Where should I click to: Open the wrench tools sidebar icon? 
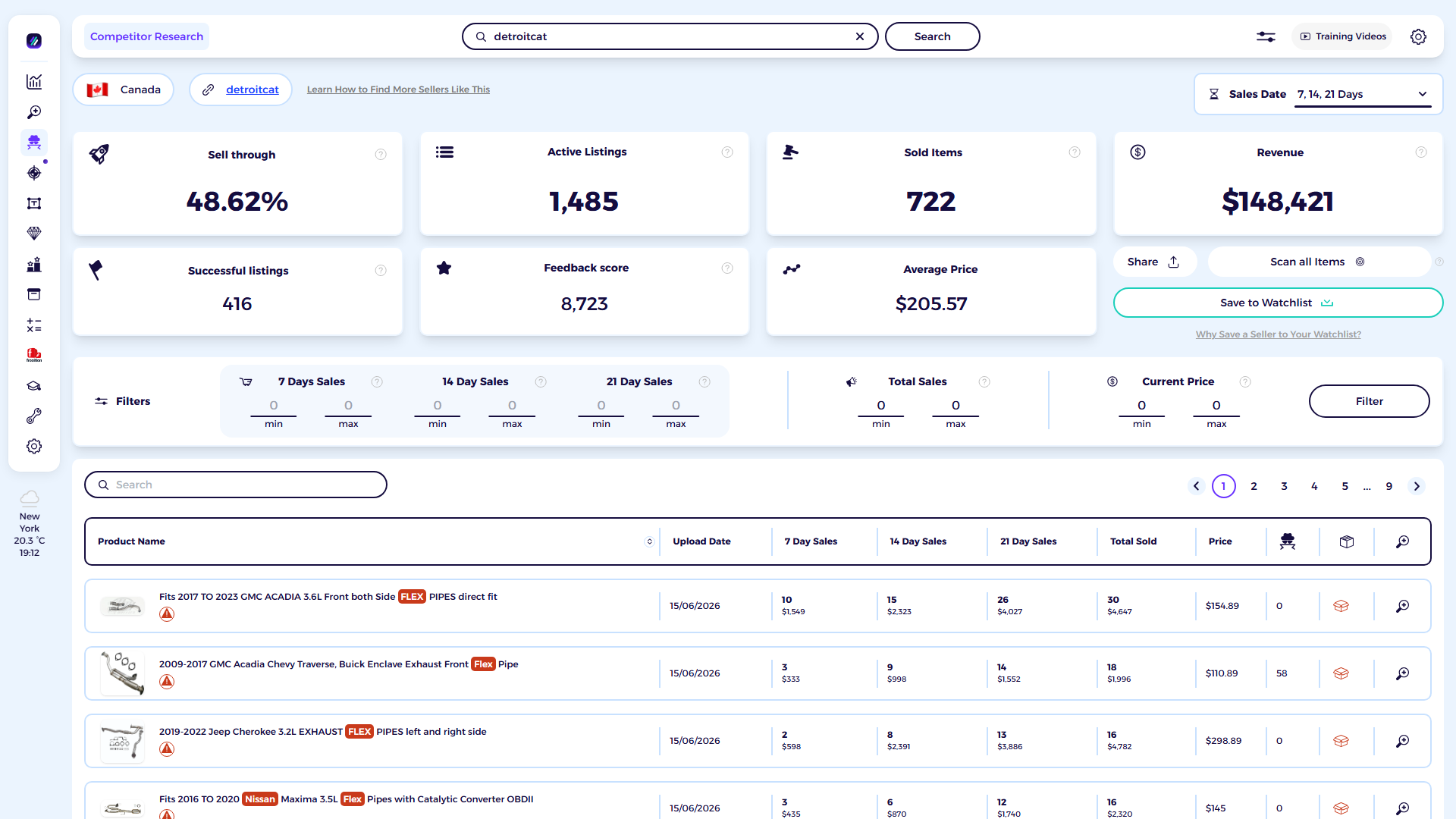point(34,416)
